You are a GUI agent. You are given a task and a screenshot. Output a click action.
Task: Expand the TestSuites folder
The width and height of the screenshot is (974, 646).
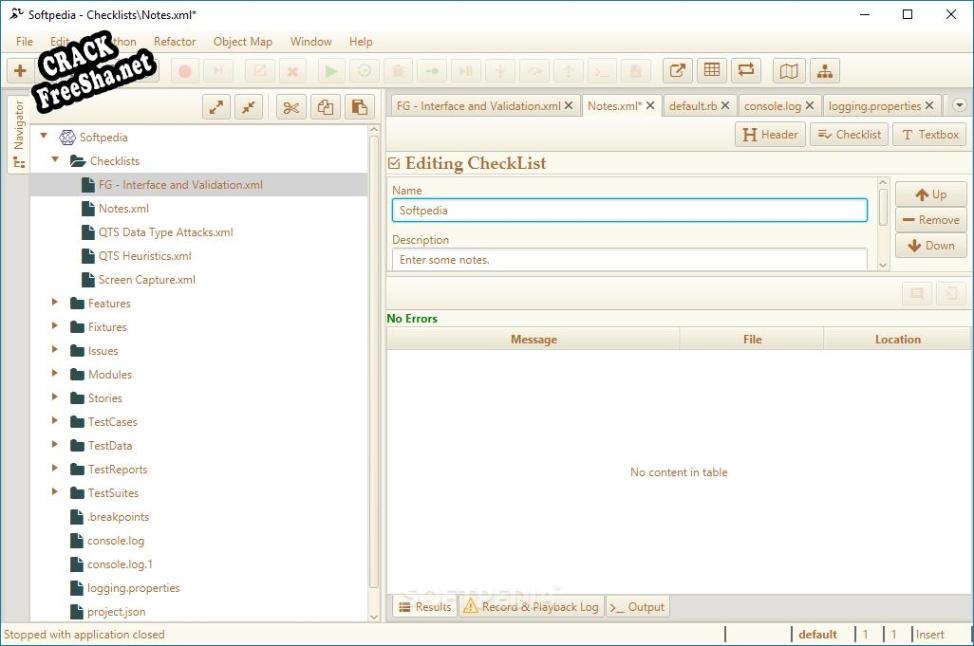(56, 492)
